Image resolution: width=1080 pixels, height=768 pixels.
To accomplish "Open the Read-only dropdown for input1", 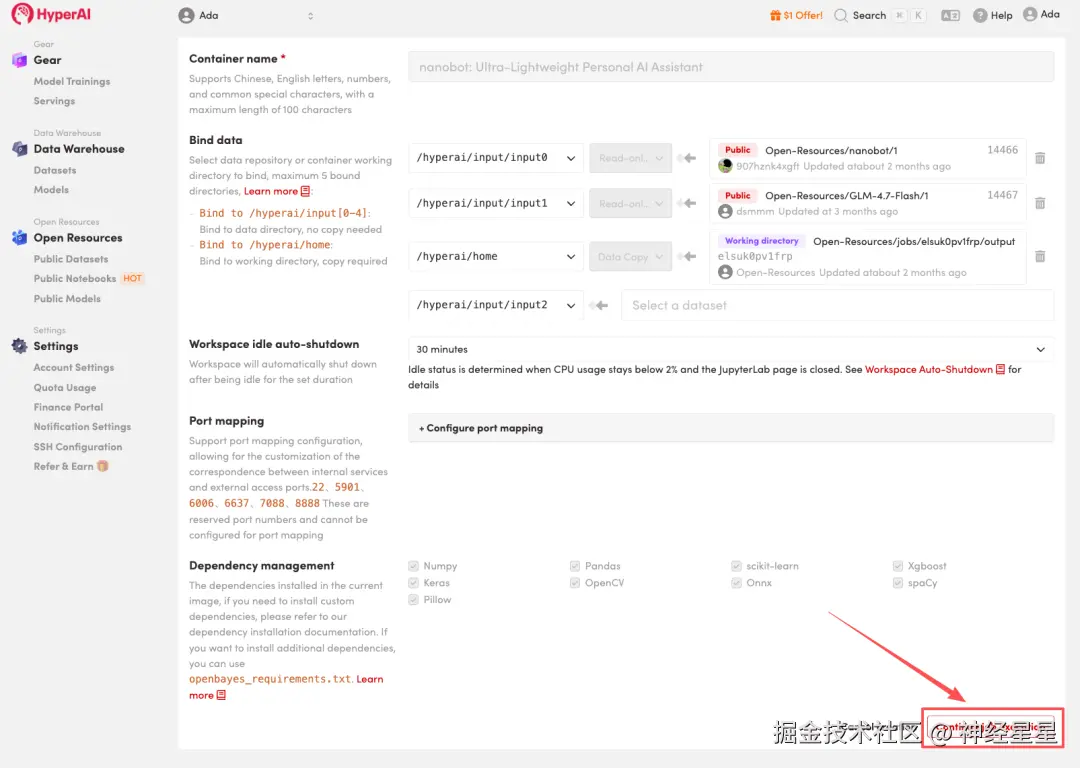I will 630,203.
